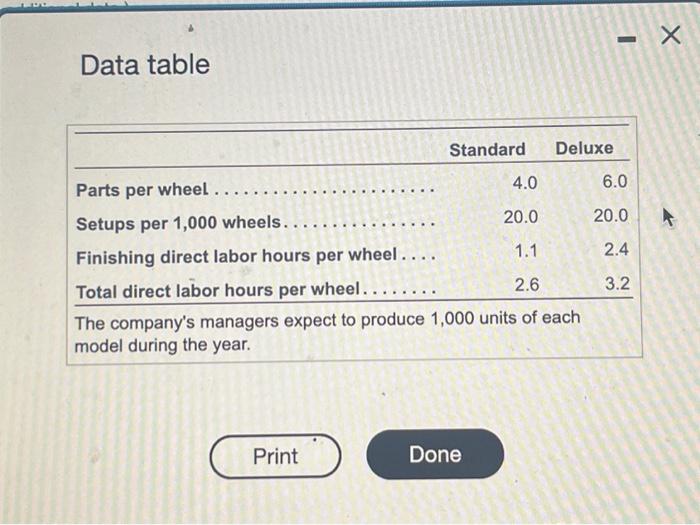This screenshot has width=700, height=525.
Task: Select the 2.4 finishing hours value
Action: pos(617,249)
